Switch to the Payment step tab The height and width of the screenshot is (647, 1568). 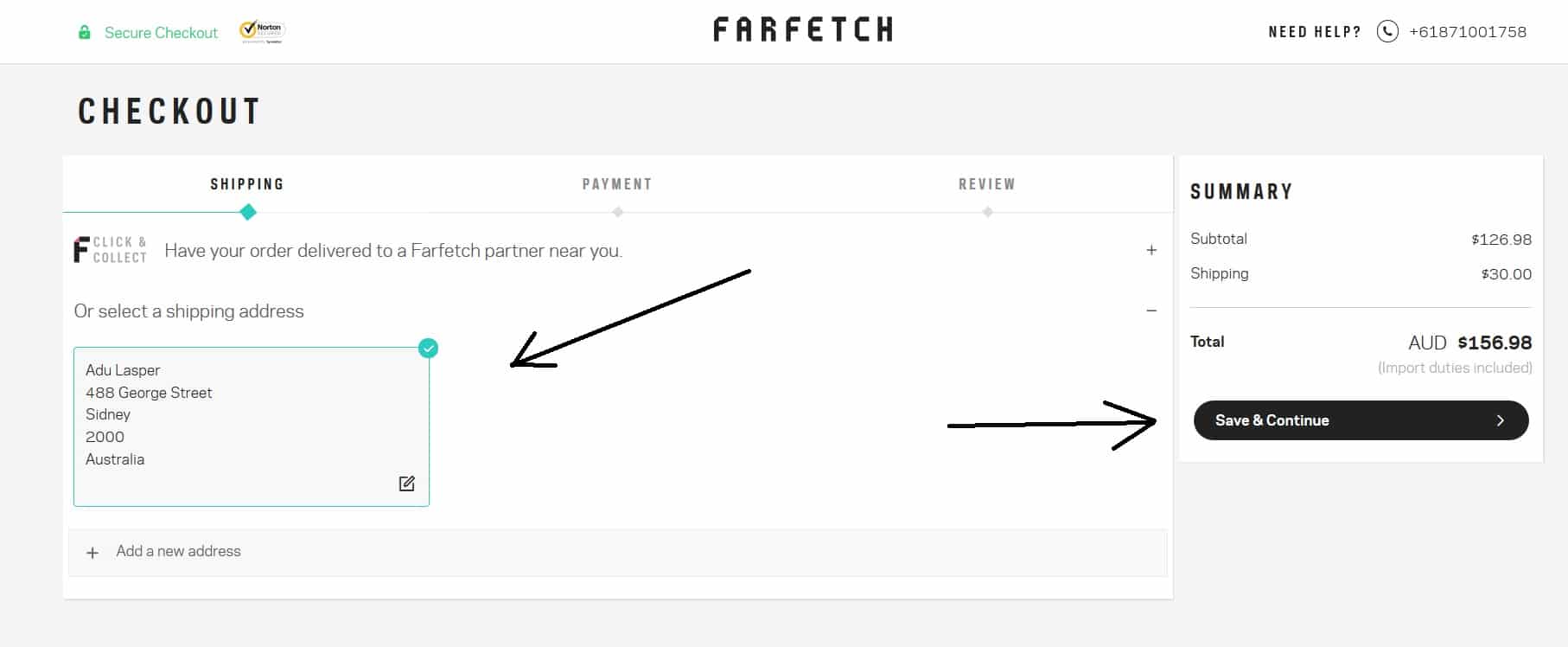pos(617,184)
